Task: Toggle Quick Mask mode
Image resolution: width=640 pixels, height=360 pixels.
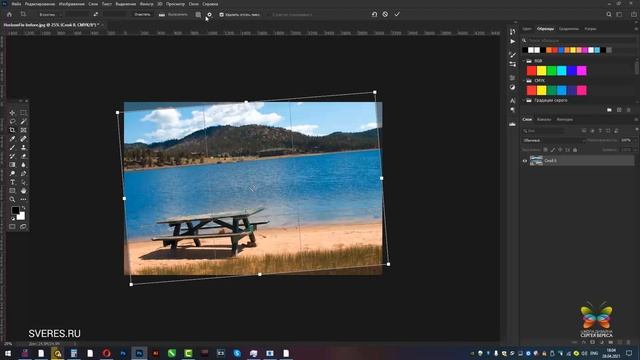Action: tap(12, 227)
